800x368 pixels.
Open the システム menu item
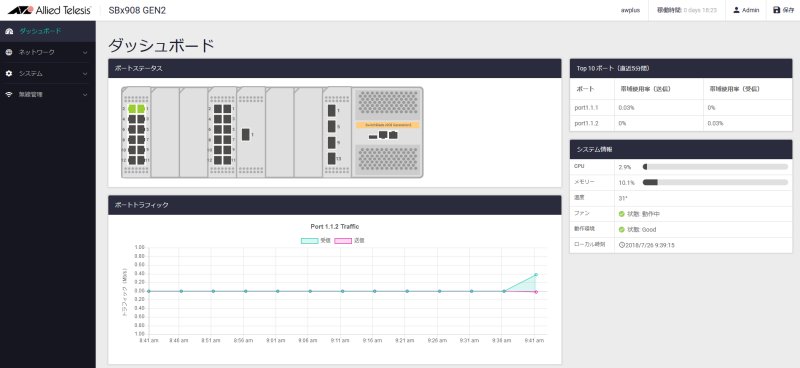(47, 73)
